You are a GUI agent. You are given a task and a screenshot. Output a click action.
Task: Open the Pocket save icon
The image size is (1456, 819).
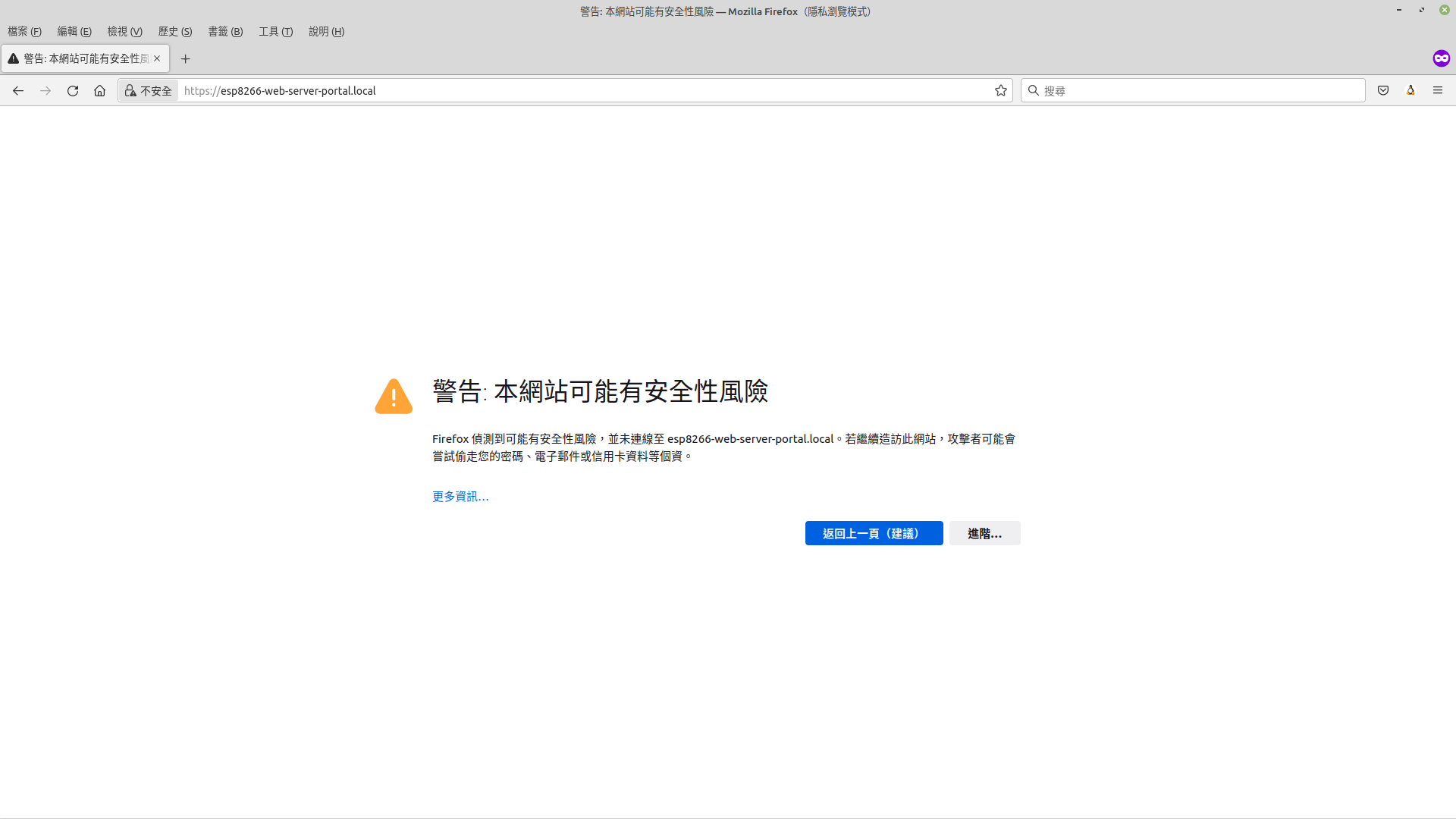pyautogui.click(x=1383, y=90)
